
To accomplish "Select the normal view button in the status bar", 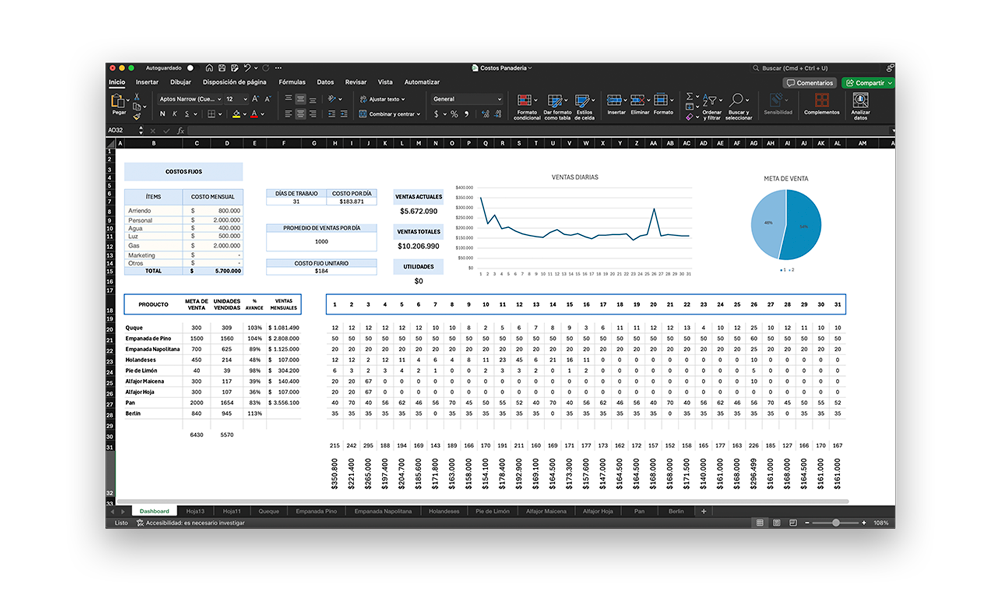I will (760, 523).
